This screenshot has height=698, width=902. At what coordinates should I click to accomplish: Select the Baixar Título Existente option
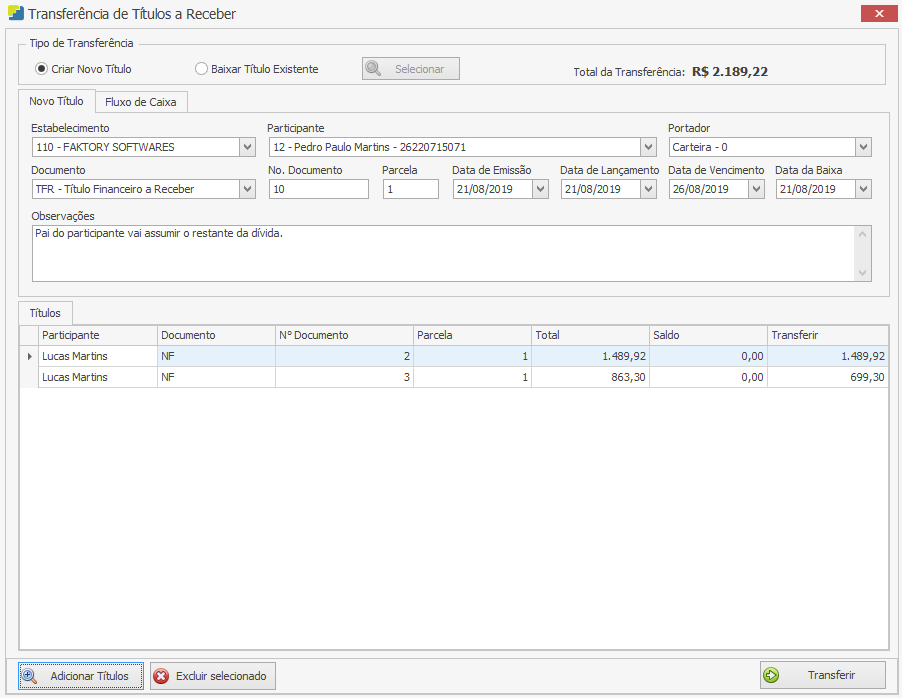click(201, 69)
